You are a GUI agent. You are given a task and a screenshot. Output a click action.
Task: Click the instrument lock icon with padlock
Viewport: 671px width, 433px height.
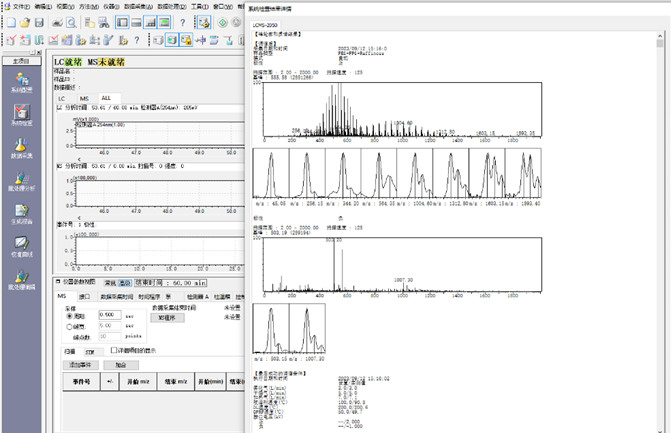[186, 40]
